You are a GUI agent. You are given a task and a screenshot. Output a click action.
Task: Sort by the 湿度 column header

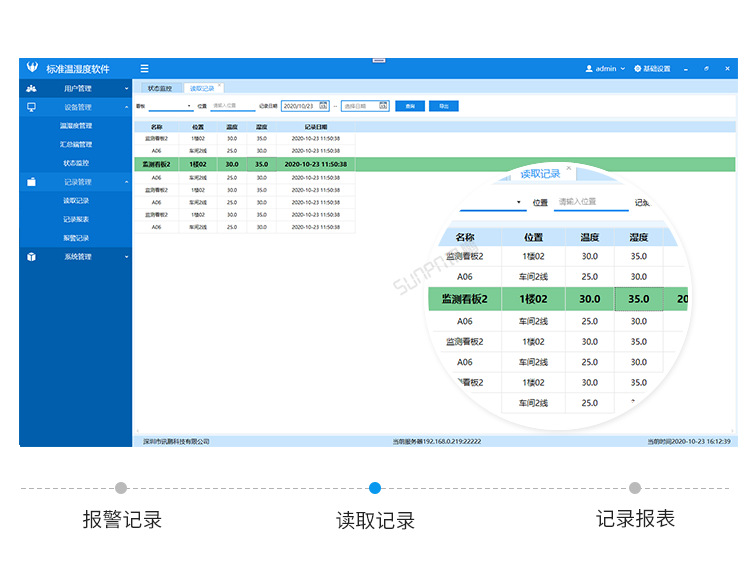click(262, 127)
